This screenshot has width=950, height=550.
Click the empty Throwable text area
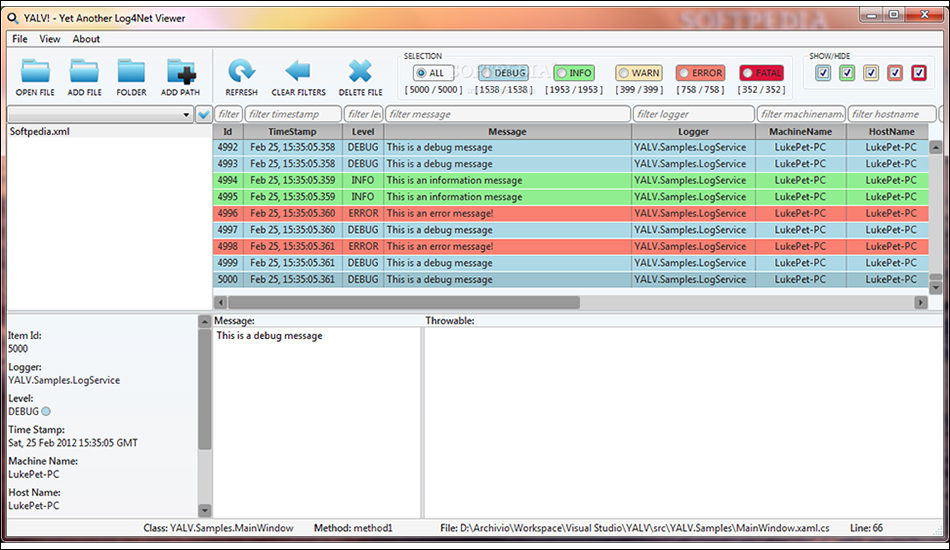pyautogui.click(x=683, y=422)
